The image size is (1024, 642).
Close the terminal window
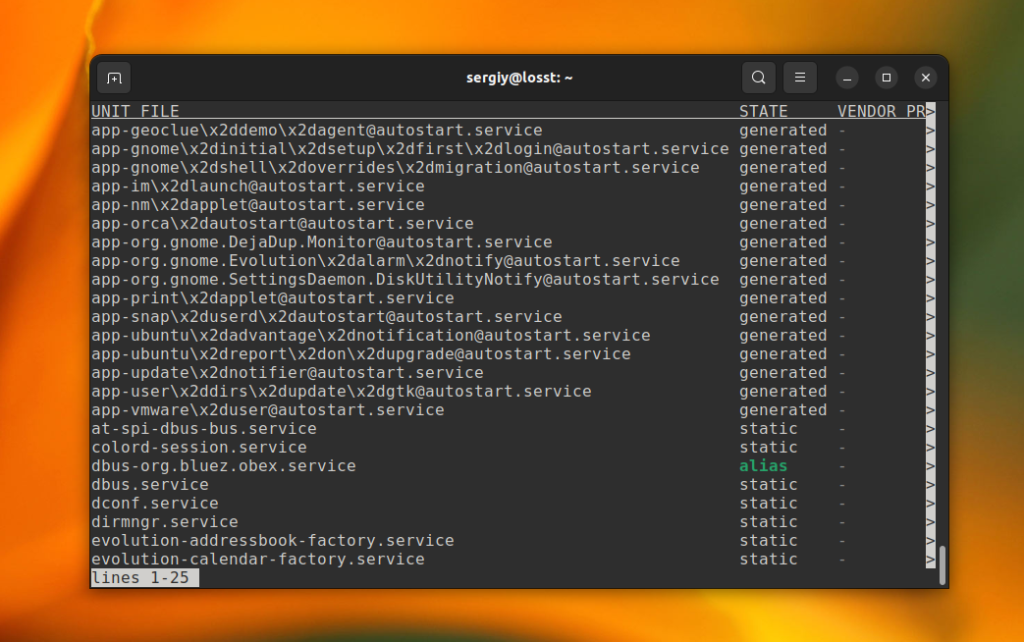coord(925,78)
